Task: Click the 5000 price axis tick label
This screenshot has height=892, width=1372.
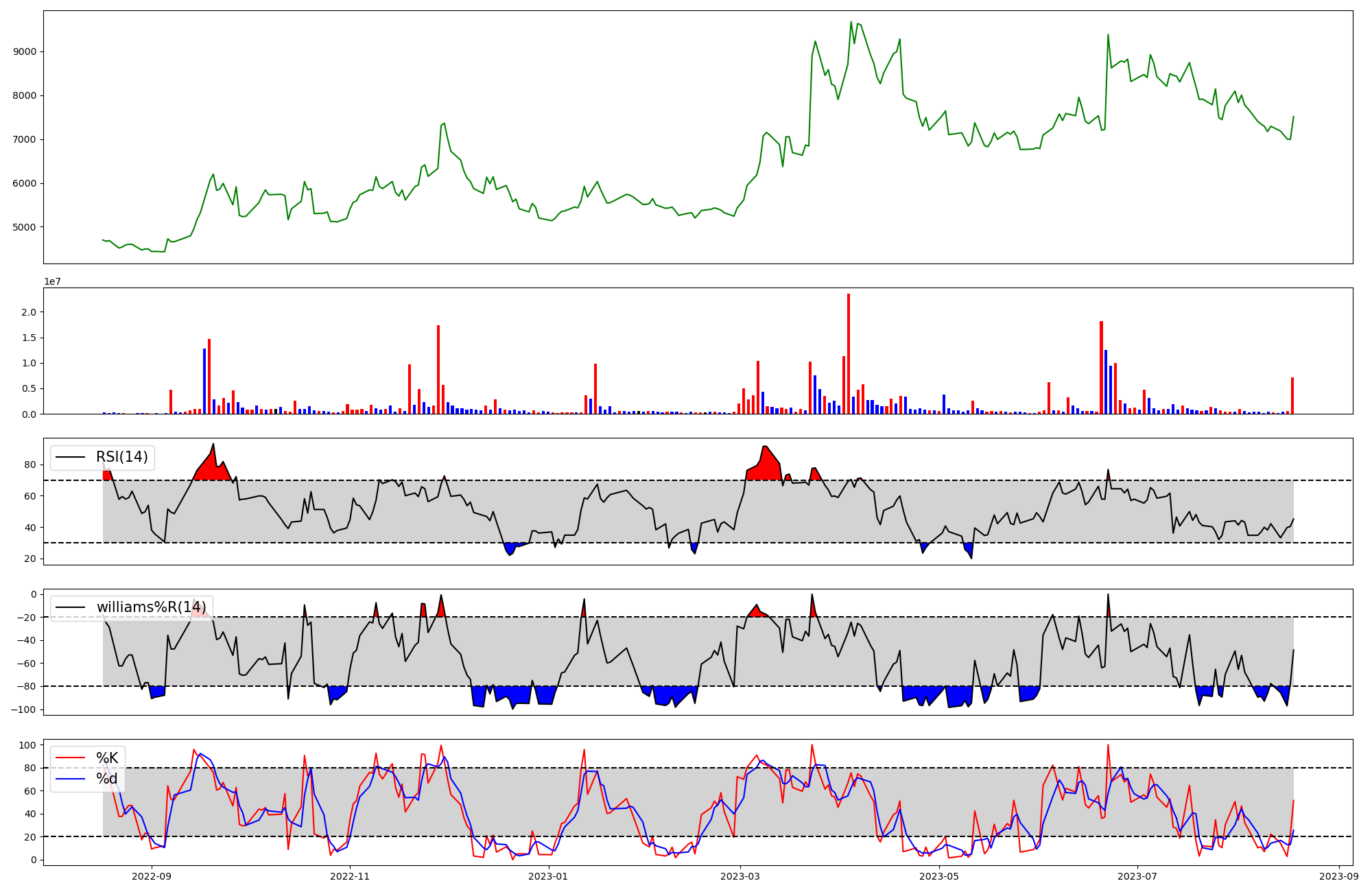Action: 25,227
